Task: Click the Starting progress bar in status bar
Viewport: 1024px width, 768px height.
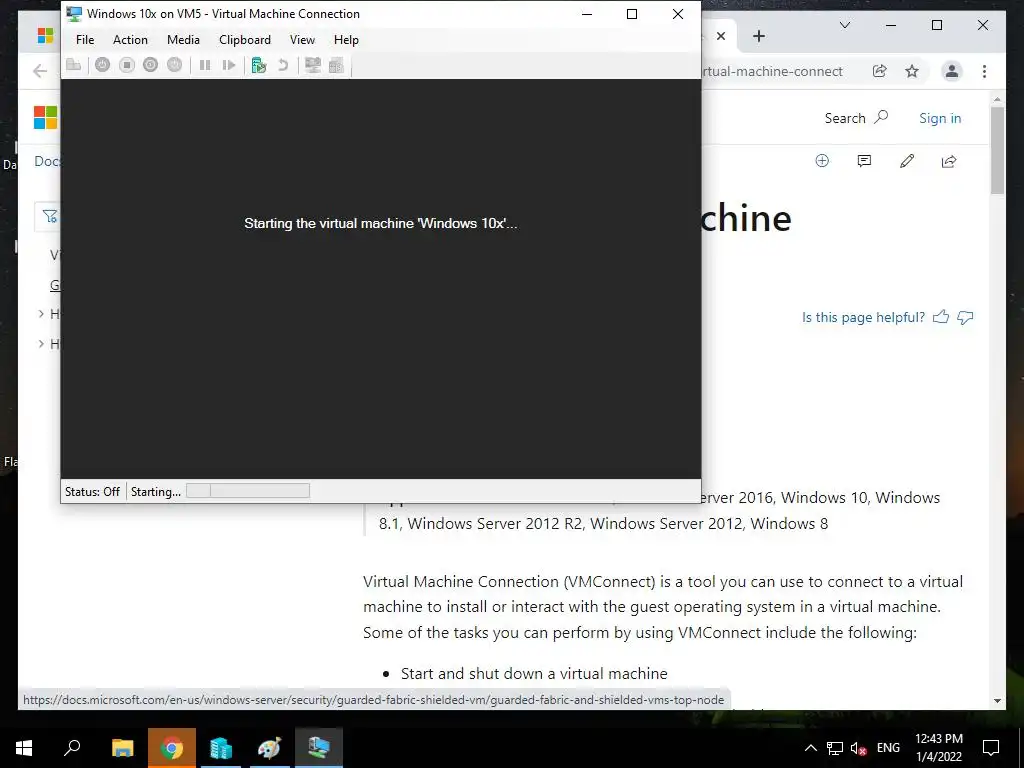Action: 248,491
